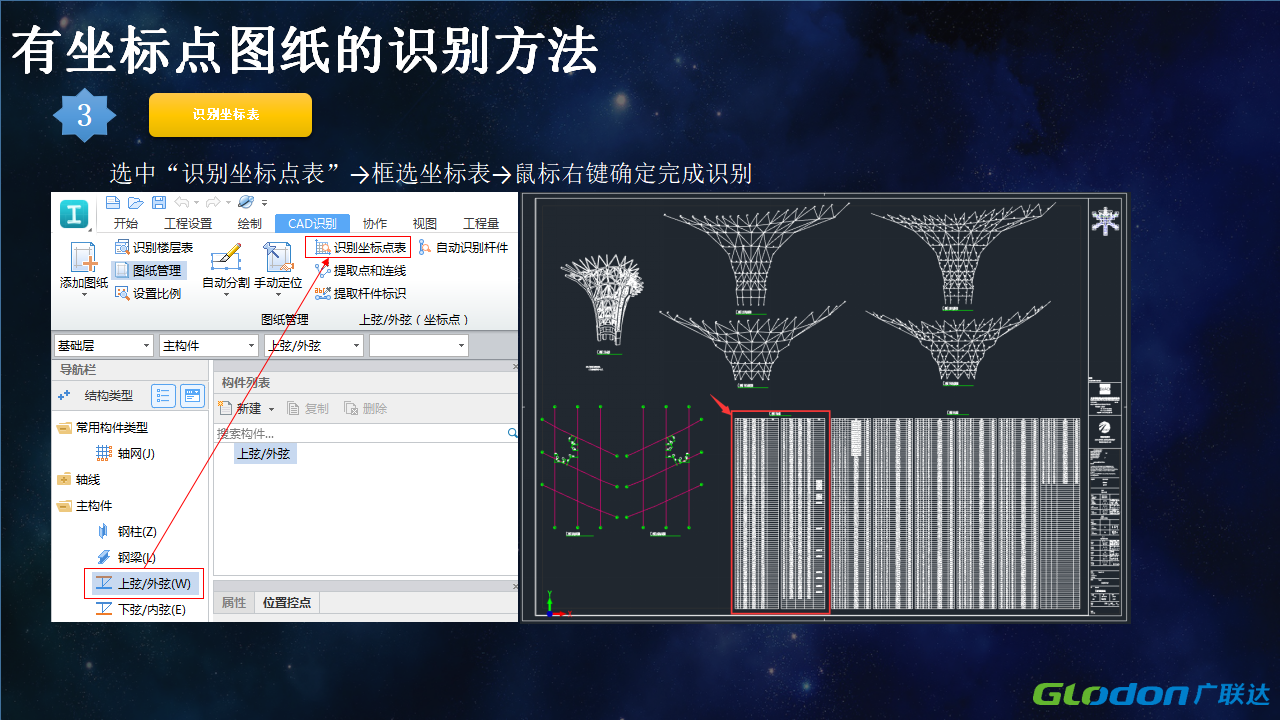
Task: Toggle the 图纸管理 button
Action: [148, 270]
